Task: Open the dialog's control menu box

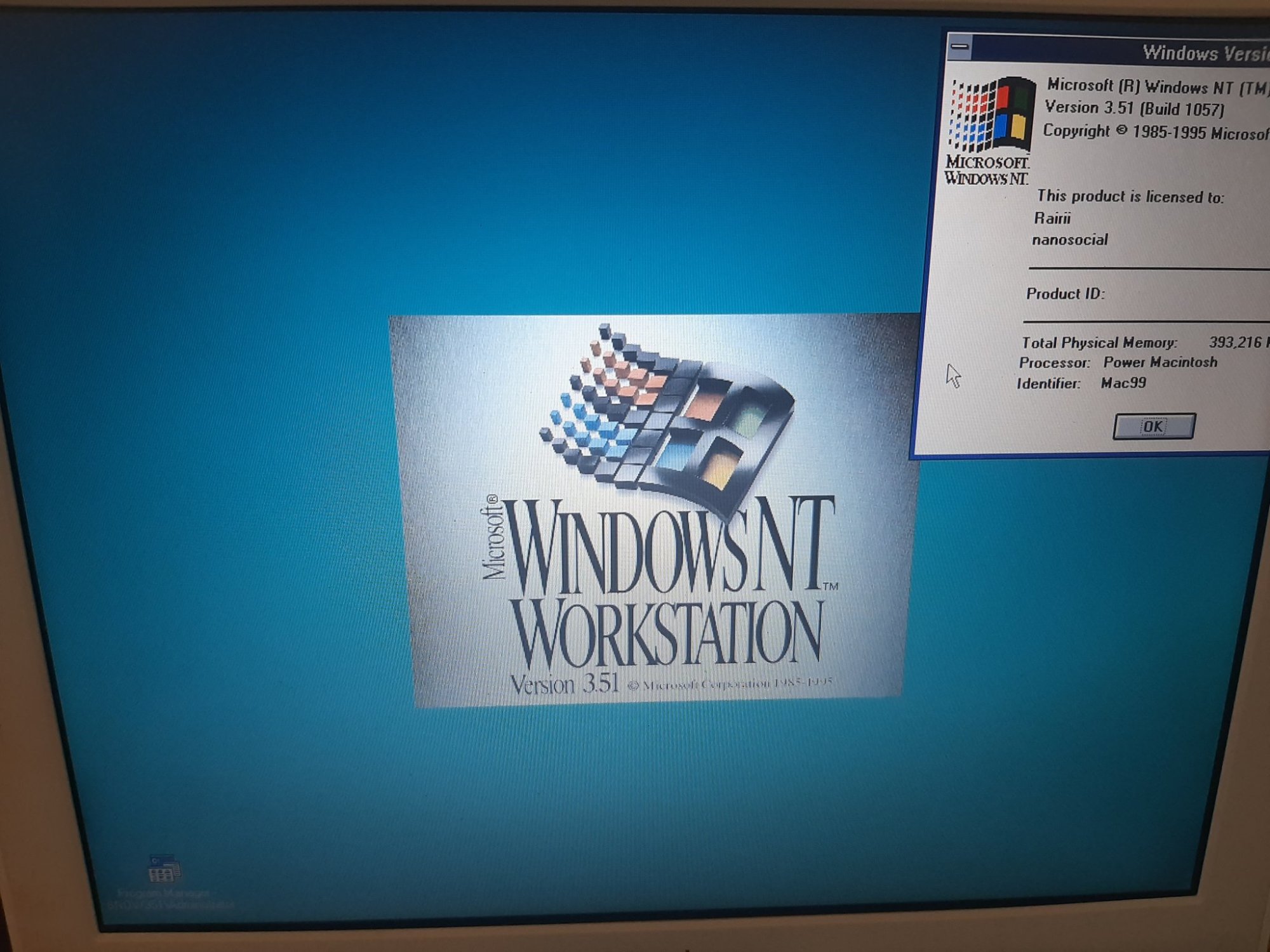Action: coord(960,48)
